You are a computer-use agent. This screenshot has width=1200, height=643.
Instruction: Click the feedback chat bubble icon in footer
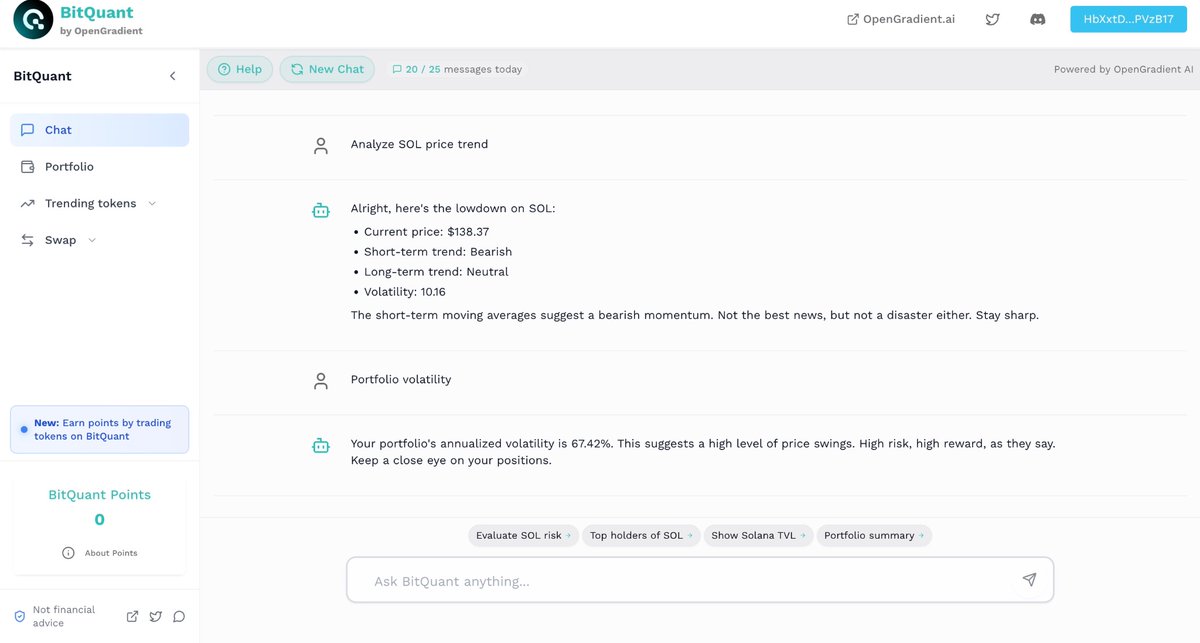coord(179,616)
